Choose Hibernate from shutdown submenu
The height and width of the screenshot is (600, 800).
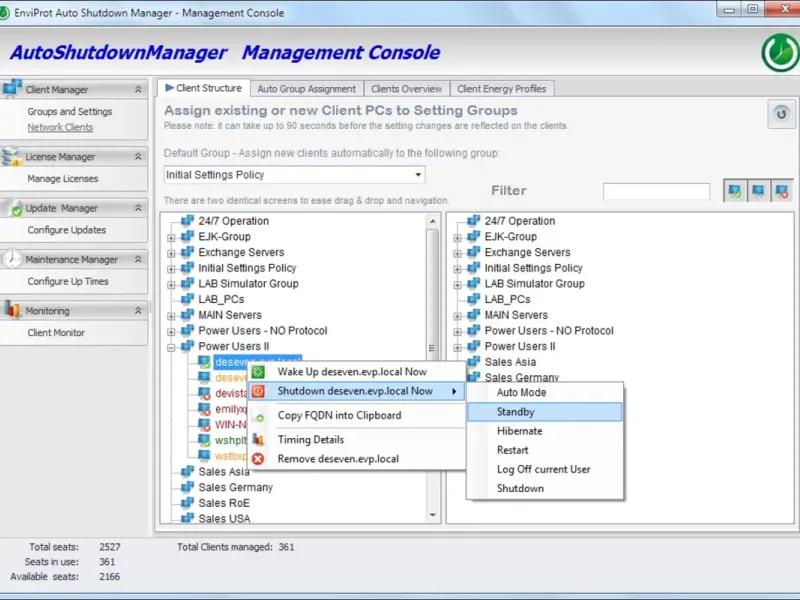point(545,431)
